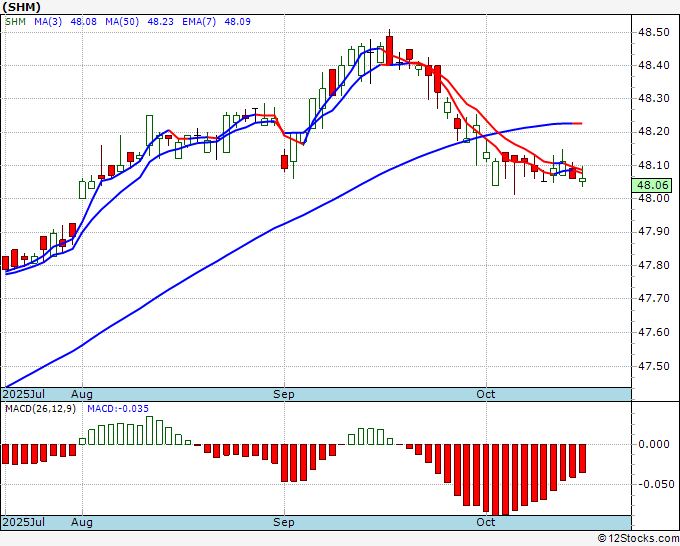
Task: Click the MACD(26,12,9) panel label
Action: (x=40, y=409)
